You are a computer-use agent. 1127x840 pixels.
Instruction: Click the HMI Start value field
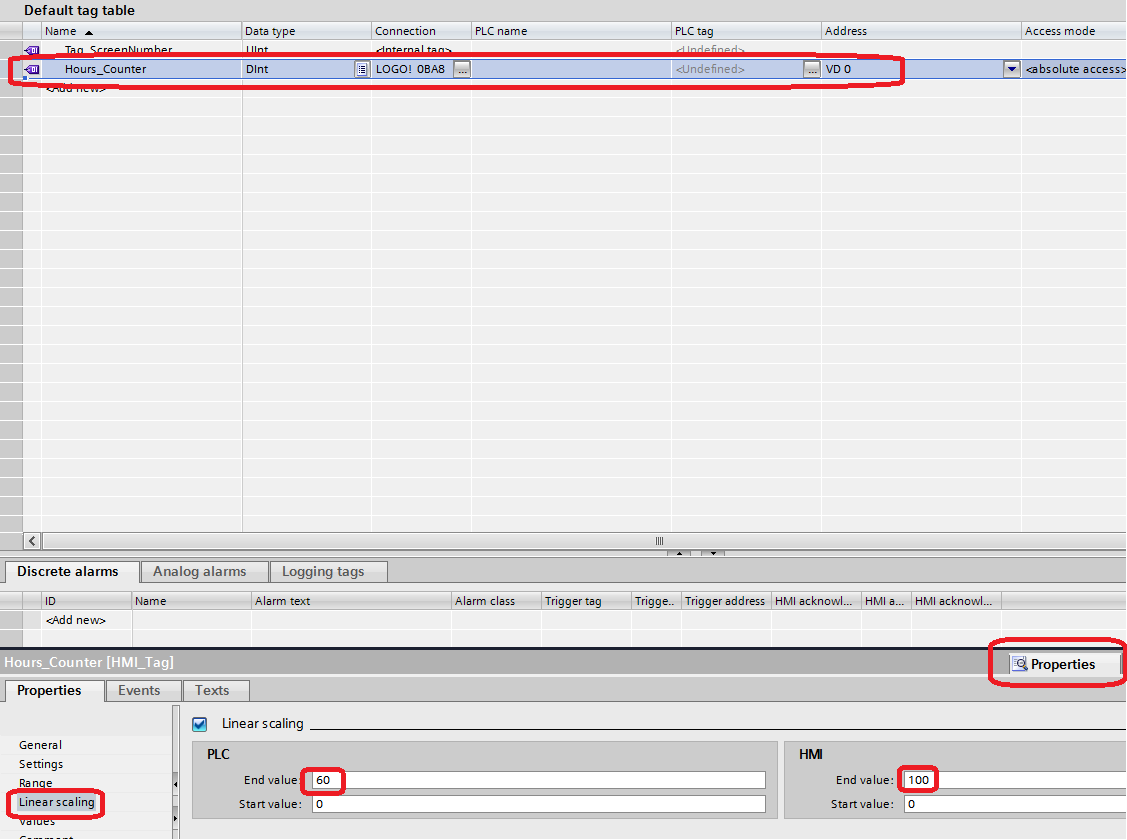1016,804
